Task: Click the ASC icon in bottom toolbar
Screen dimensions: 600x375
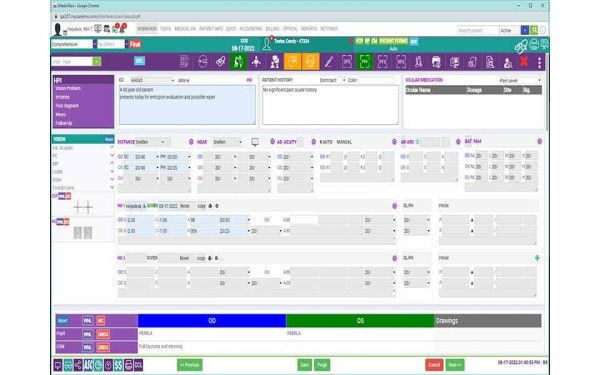Action: click(x=88, y=365)
